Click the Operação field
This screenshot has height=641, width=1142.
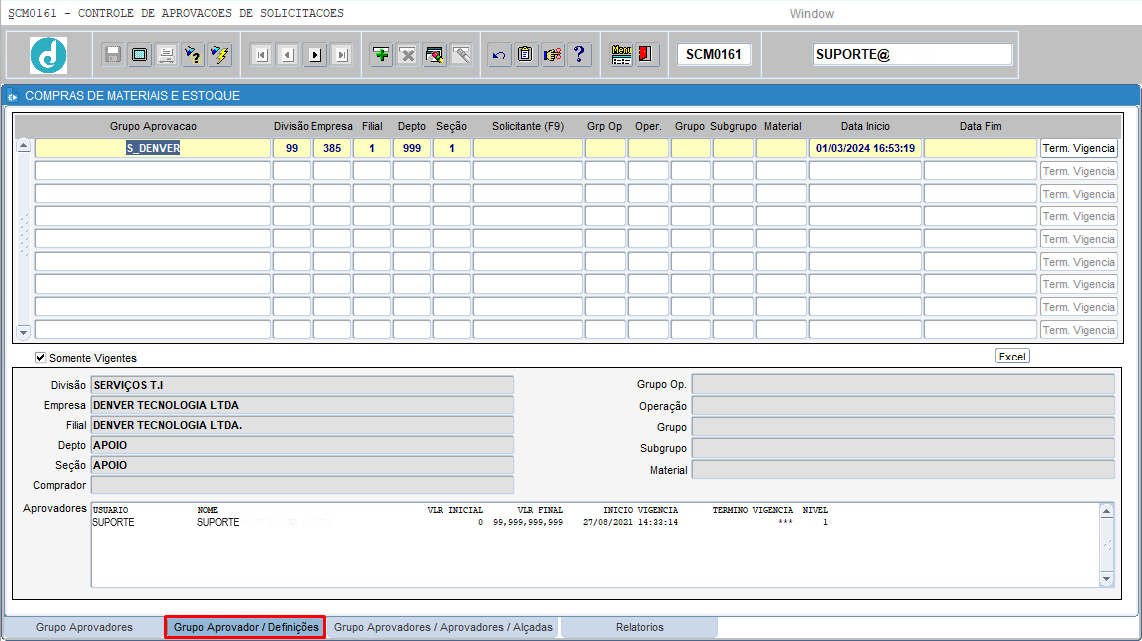click(903, 406)
